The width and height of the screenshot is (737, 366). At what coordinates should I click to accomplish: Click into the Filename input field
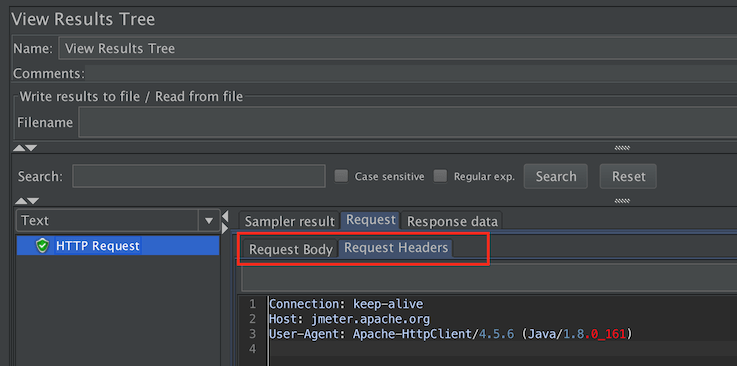pyautogui.click(x=408, y=122)
